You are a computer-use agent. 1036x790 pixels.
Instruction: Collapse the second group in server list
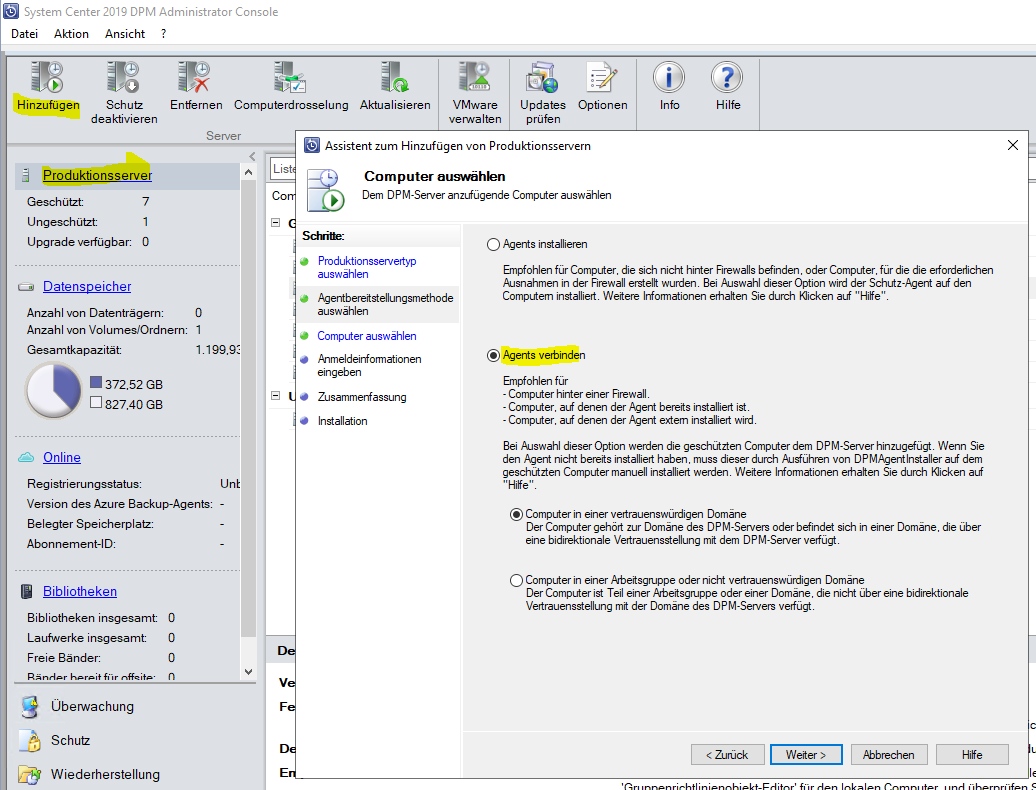coord(276,396)
